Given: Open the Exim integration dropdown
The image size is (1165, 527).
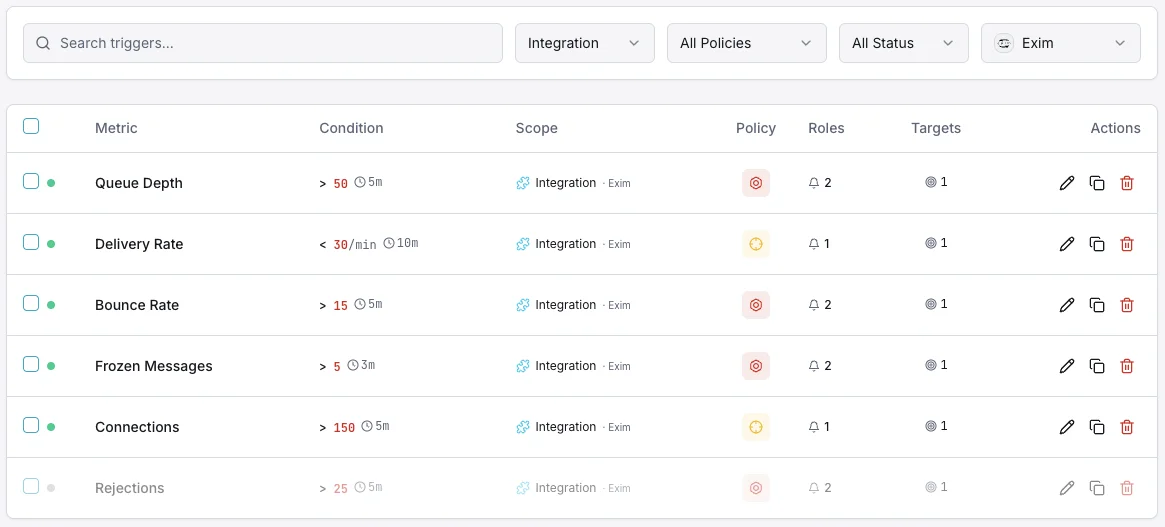Looking at the screenshot, I should click(x=1061, y=43).
